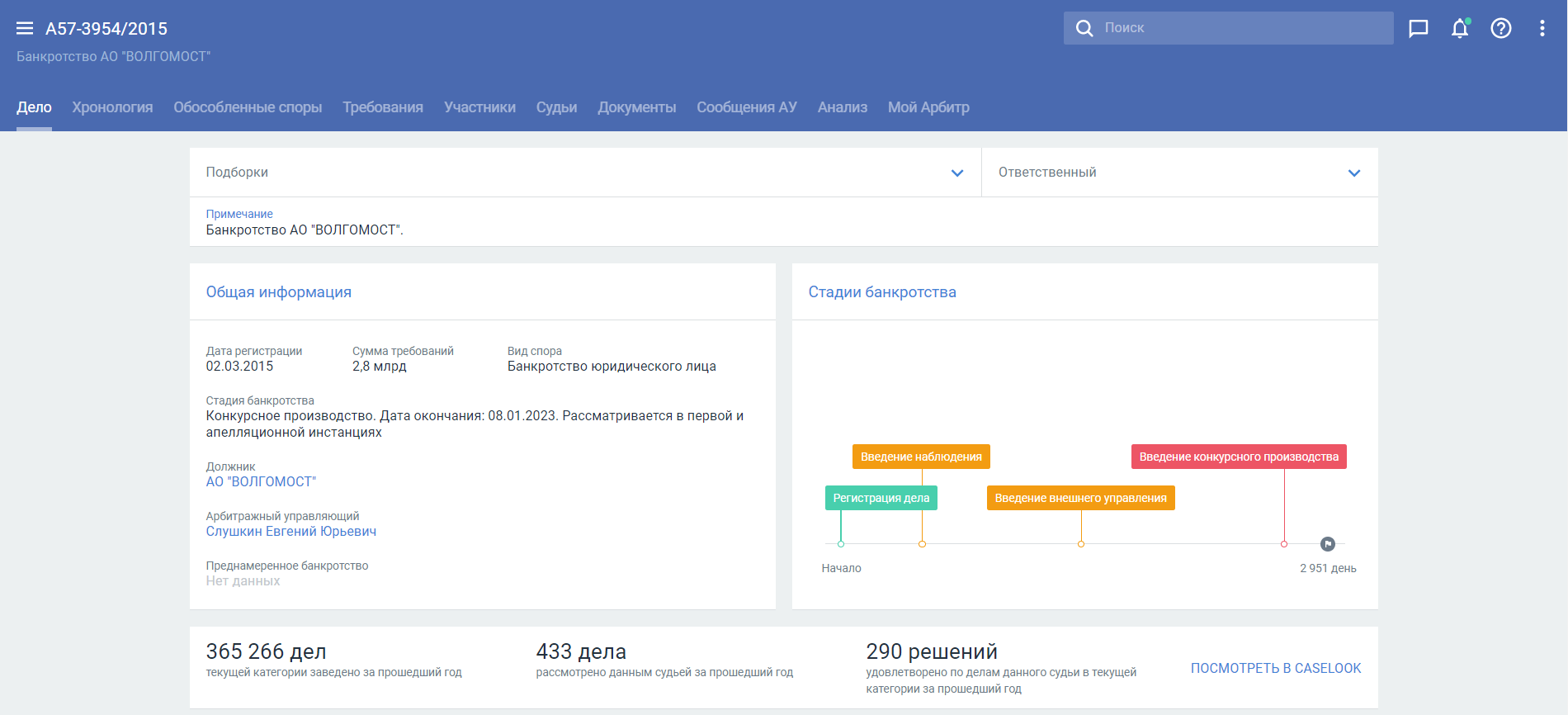Click the 290 решений statistic
Screen dimensions: 1568x715
pyautogui.click(x=932, y=651)
